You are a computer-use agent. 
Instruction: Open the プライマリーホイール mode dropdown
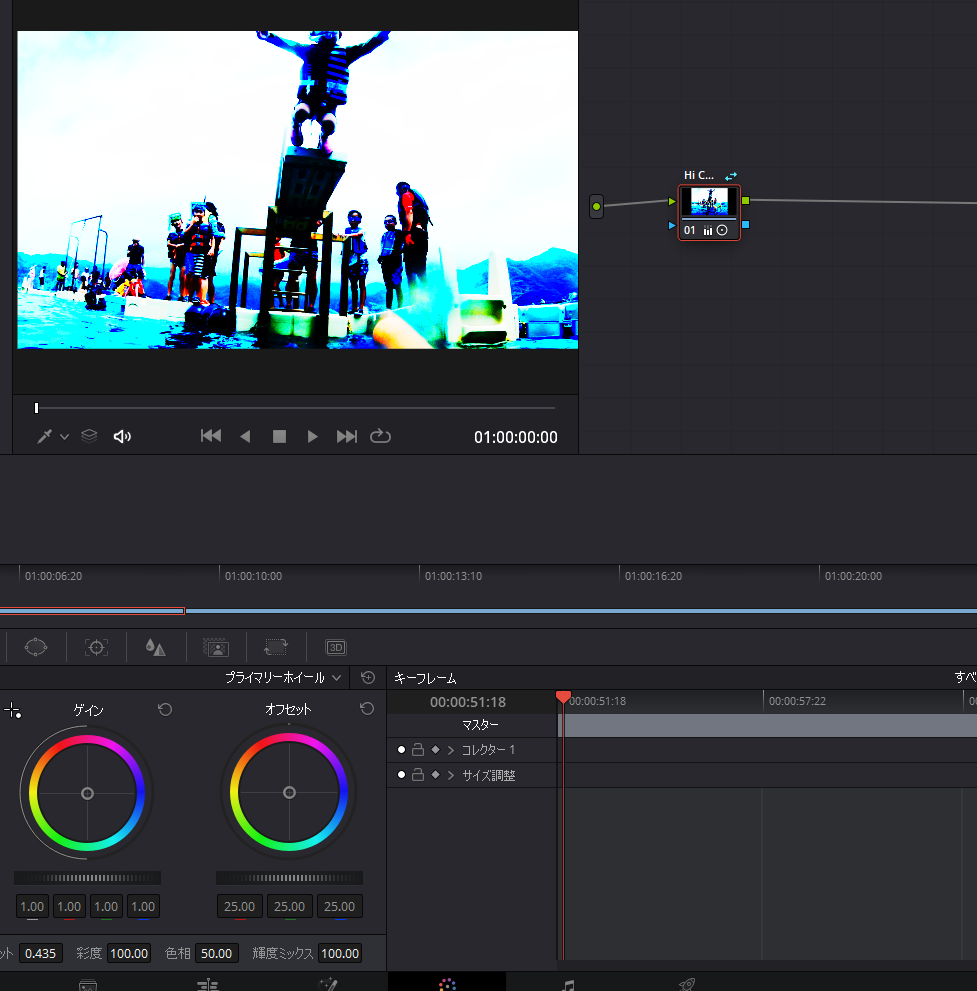(283, 677)
